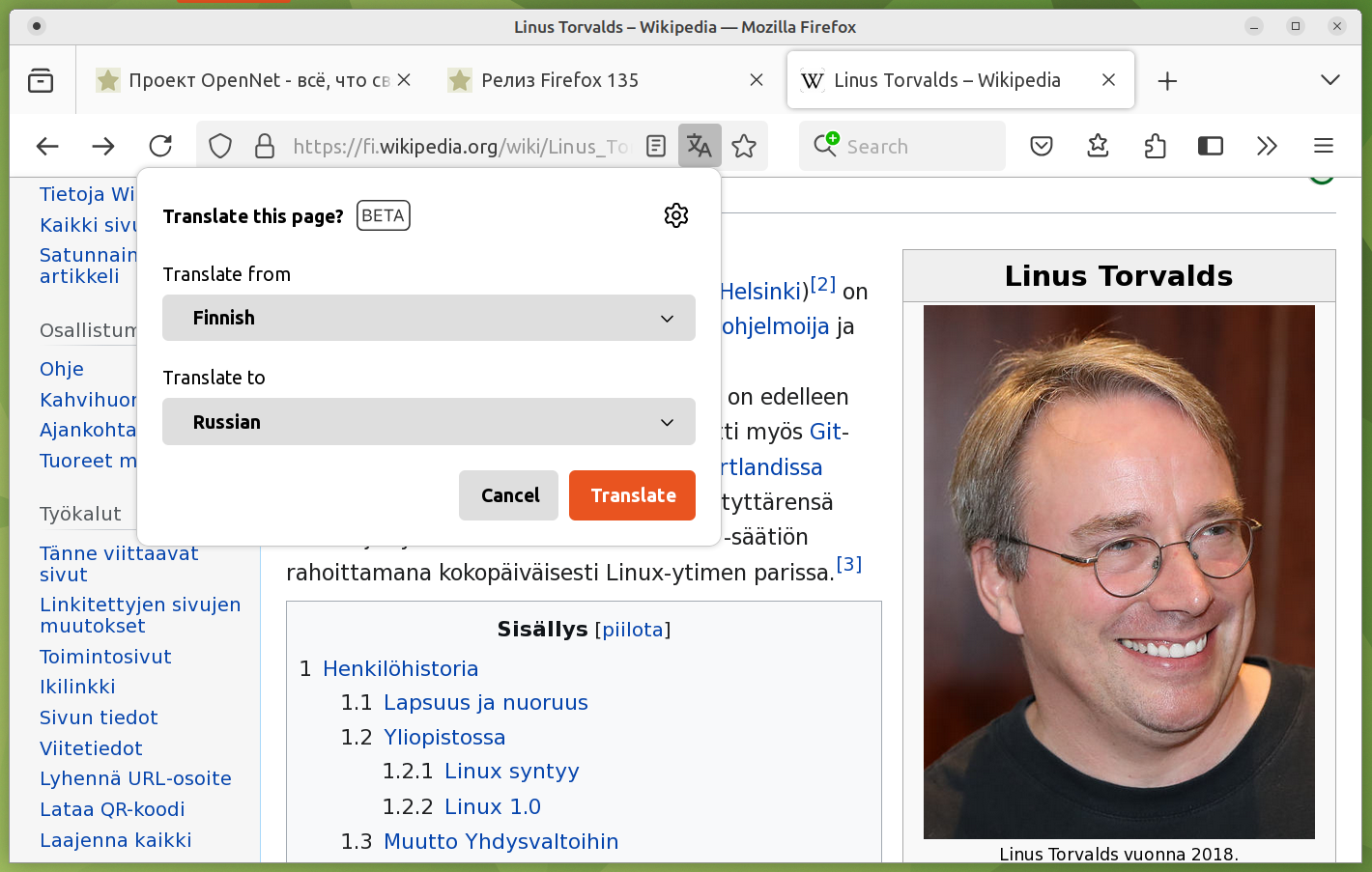Viewport: 1372px width, 872px height.
Task: Click the search engine magnifier icon
Action: point(826,145)
